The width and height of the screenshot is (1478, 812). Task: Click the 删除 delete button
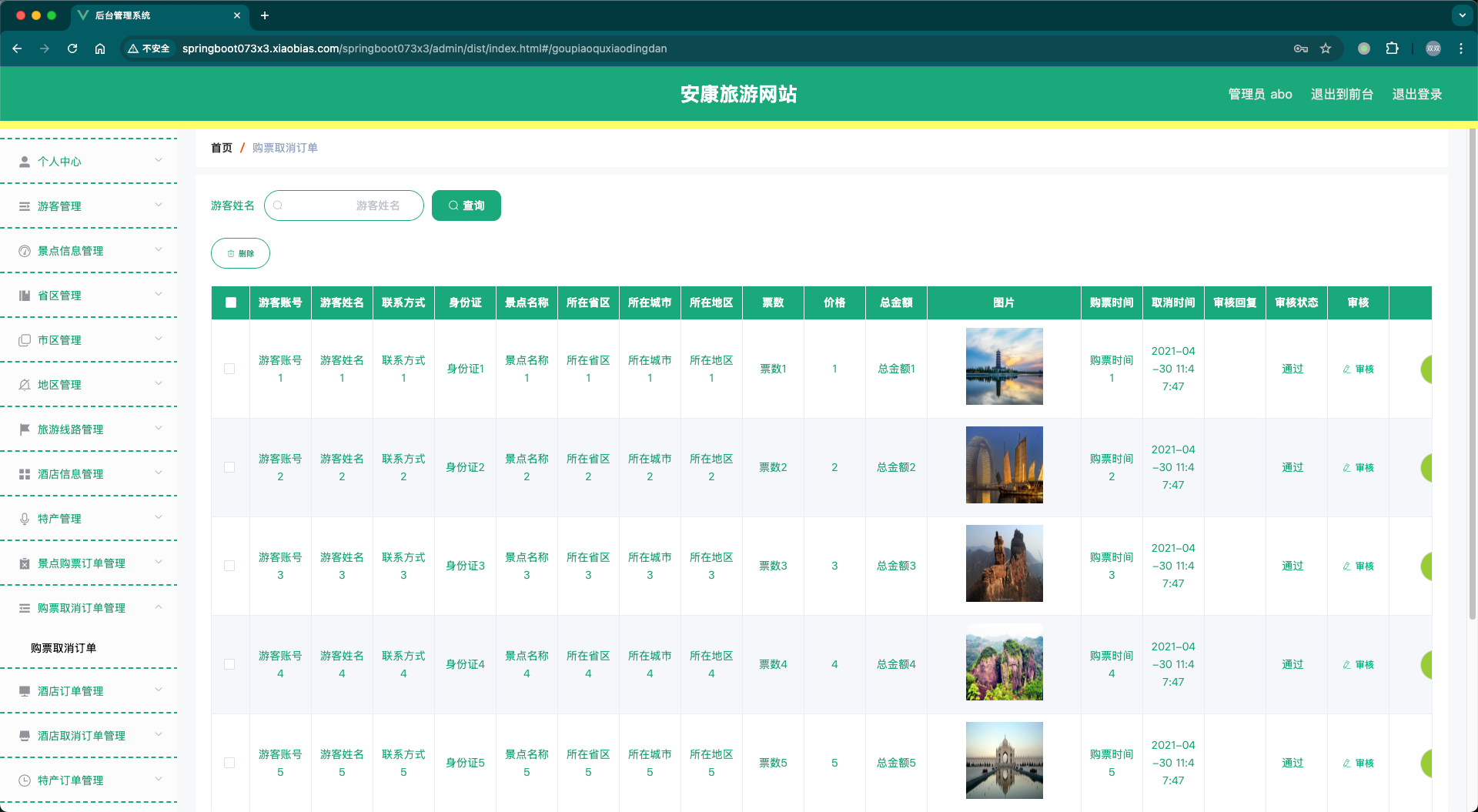click(240, 253)
